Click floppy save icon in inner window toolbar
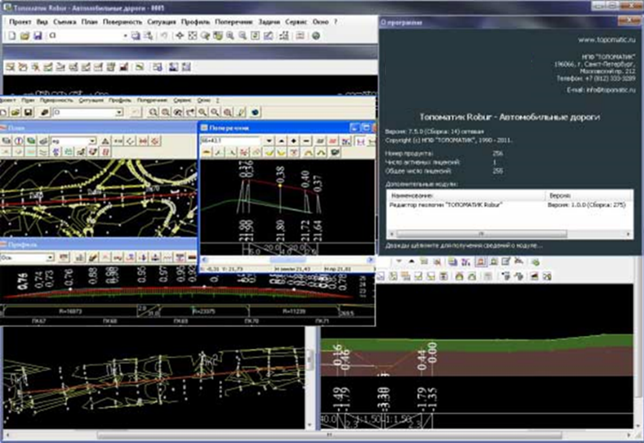Image resolution: width=644 pixels, height=443 pixels. [x=28, y=112]
